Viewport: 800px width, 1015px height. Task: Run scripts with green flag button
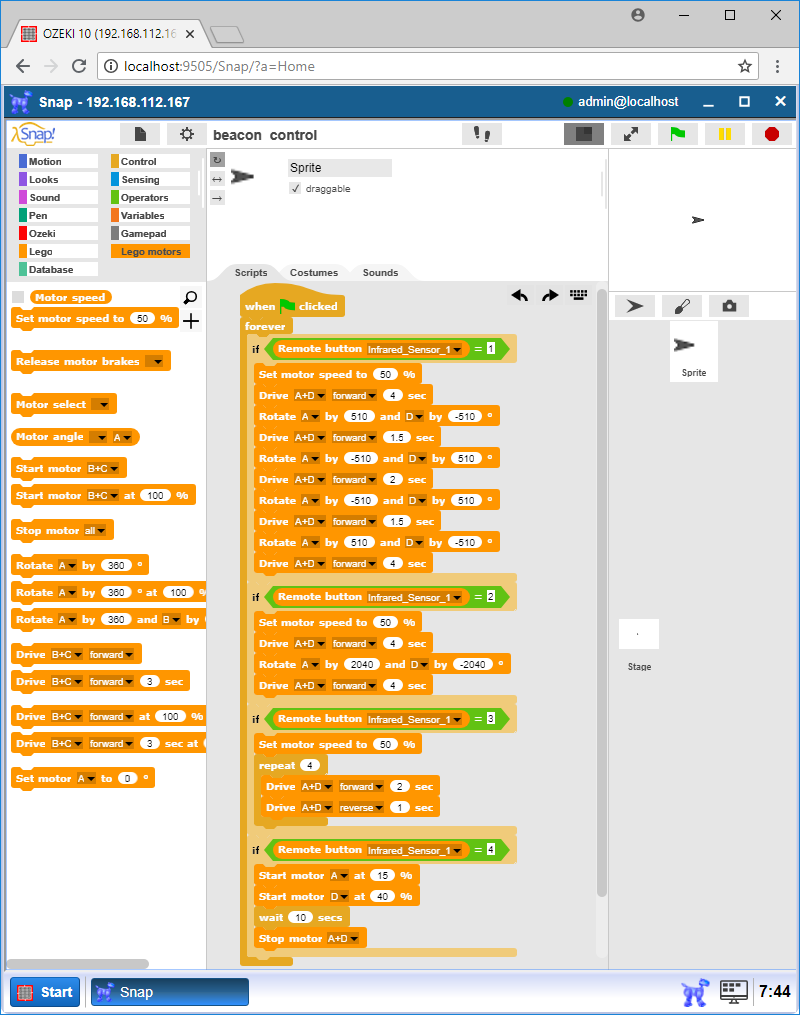click(x=678, y=134)
